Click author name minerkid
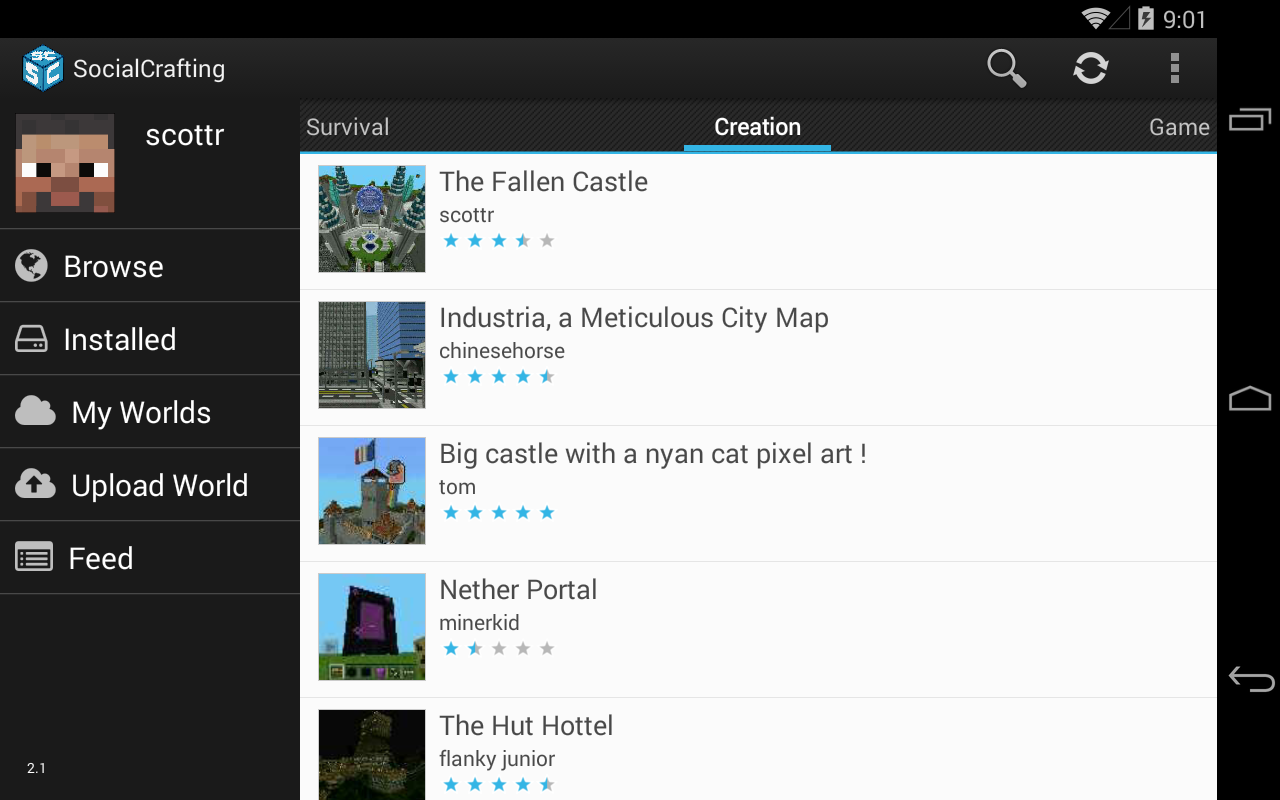Viewport: 1280px width, 800px height. click(479, 623)
